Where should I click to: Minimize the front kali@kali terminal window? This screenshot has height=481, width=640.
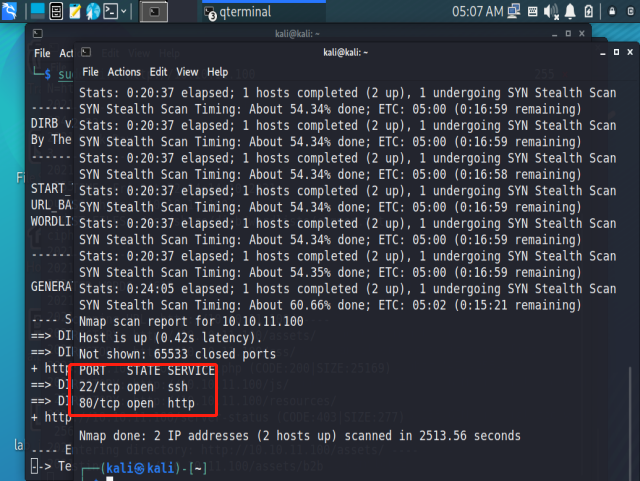click(603, 53)
